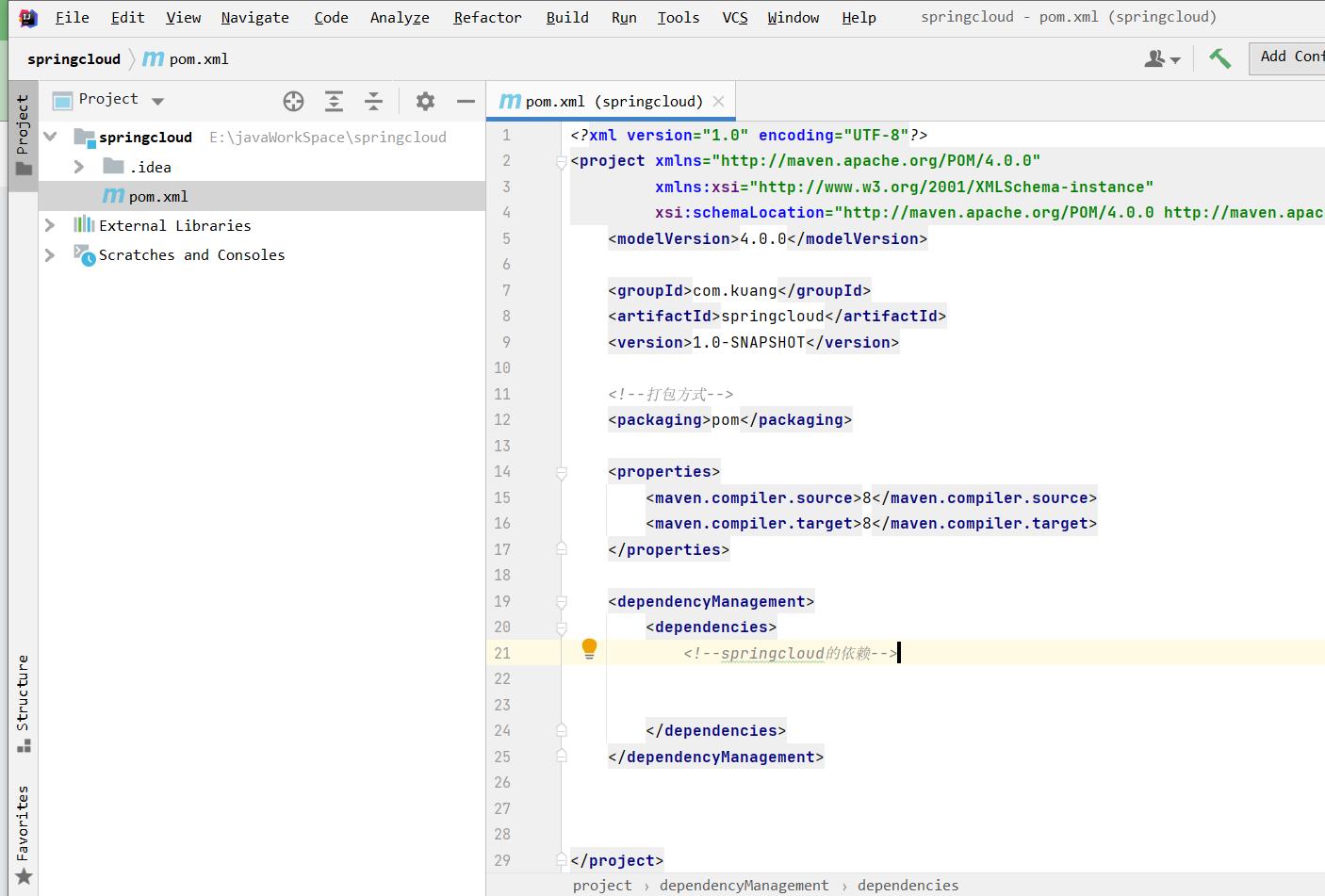Image resolution: width=1325 pixels, height=896 pixels.
Task: Open the Run menu
Action: coord(624,17)
